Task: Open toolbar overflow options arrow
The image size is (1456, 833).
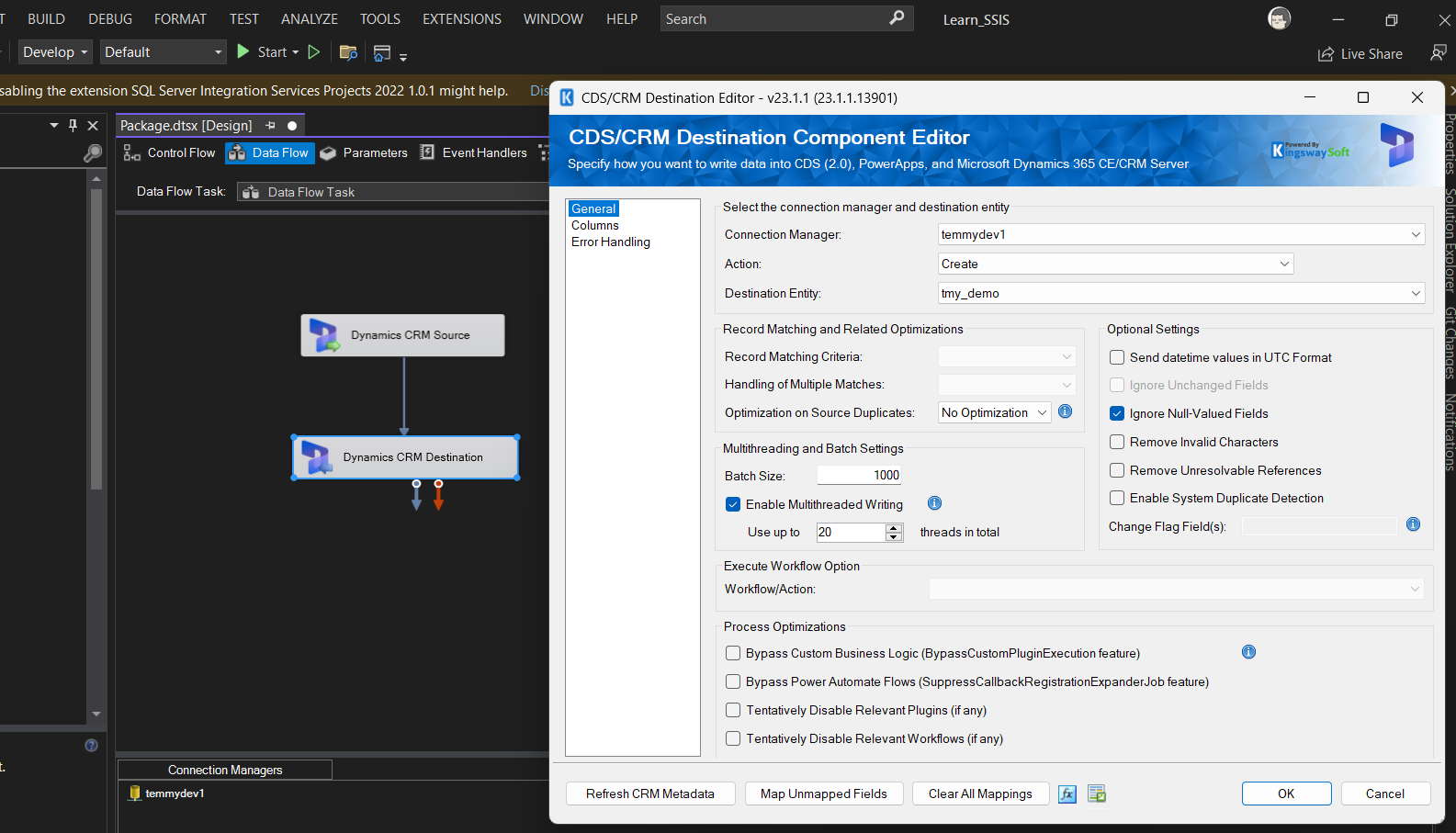Action: click(x=403, y=57)
